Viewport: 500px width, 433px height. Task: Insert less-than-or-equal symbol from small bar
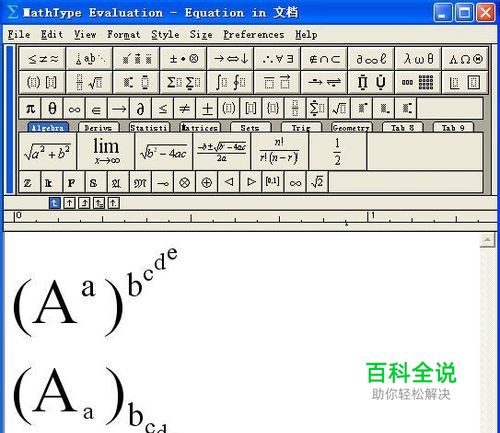163,108
